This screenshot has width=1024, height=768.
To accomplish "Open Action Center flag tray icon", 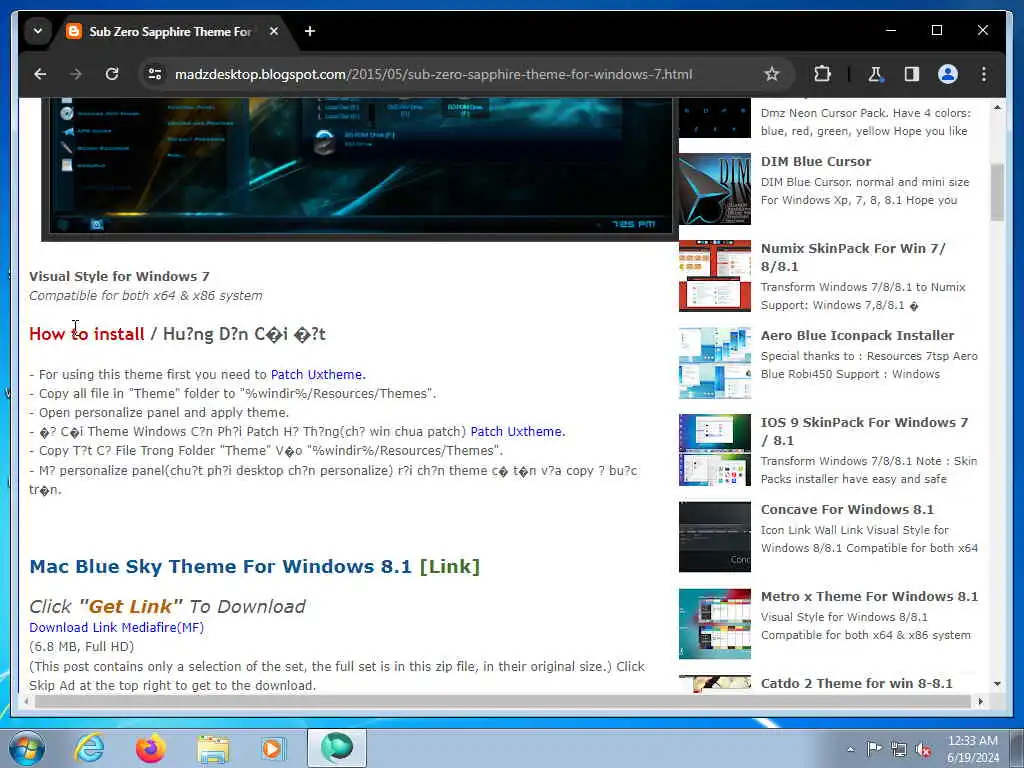I will (874, 749).
